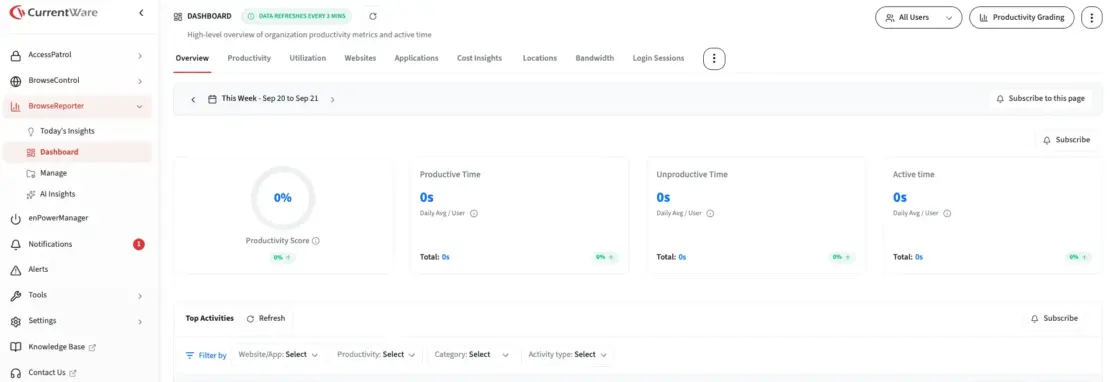The height and width of the screenshot is (382, 1110).
Task: Click the calendar icon beside This Week
Action: click(x=212, y=99)
